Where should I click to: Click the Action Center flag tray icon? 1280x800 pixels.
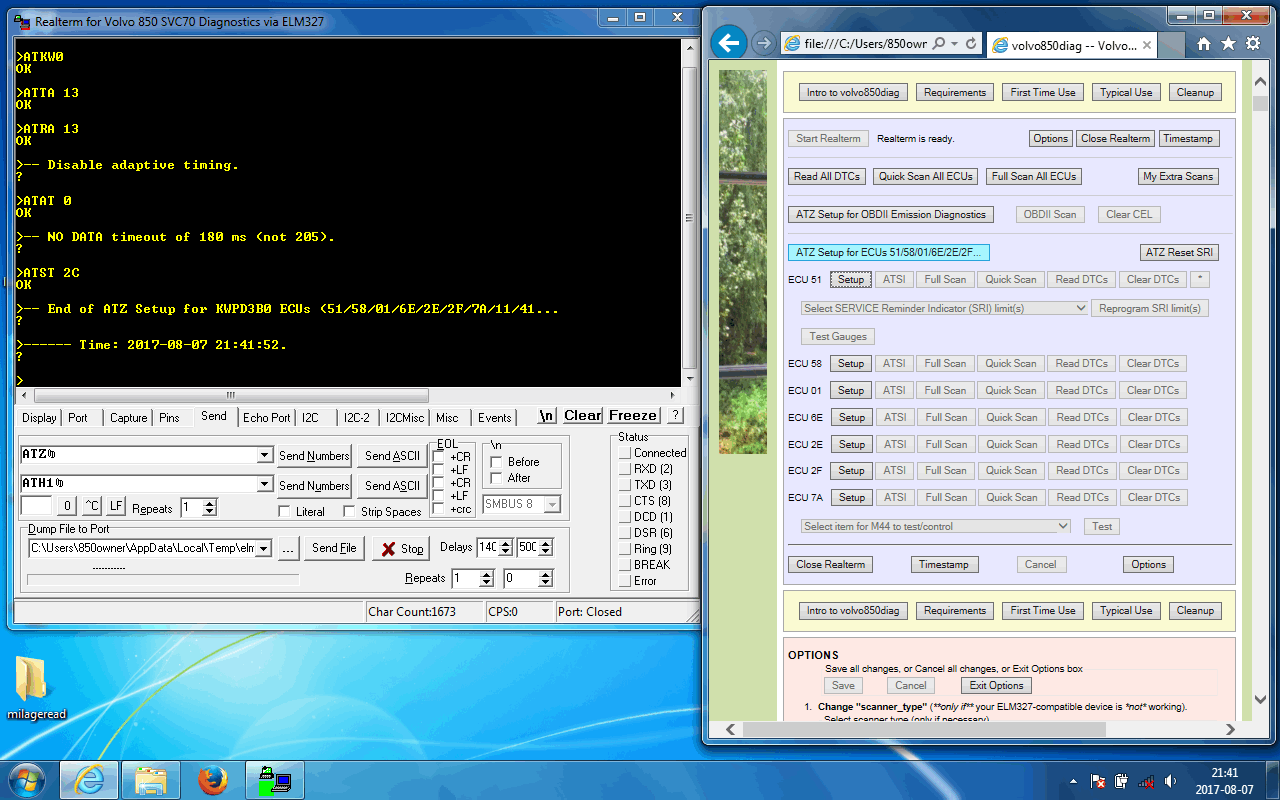(1097, 781)
